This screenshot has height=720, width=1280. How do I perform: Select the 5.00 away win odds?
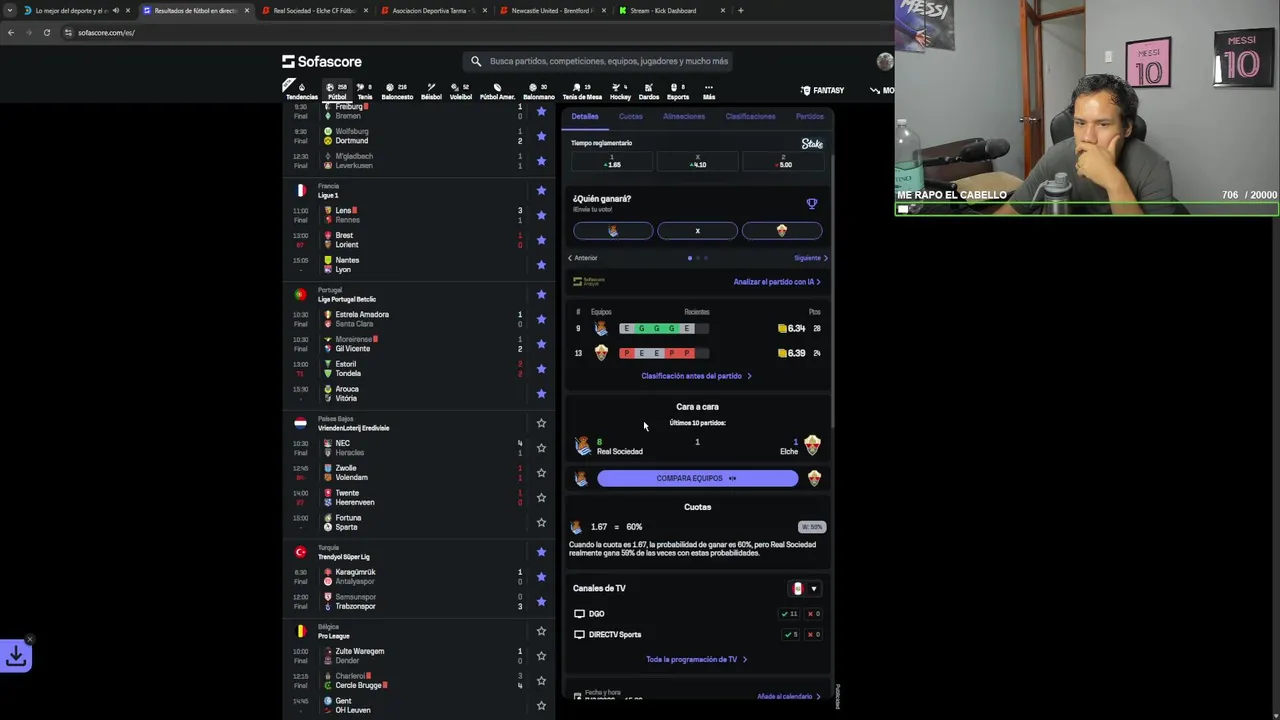pyautogui.click(x=783, y=161)
